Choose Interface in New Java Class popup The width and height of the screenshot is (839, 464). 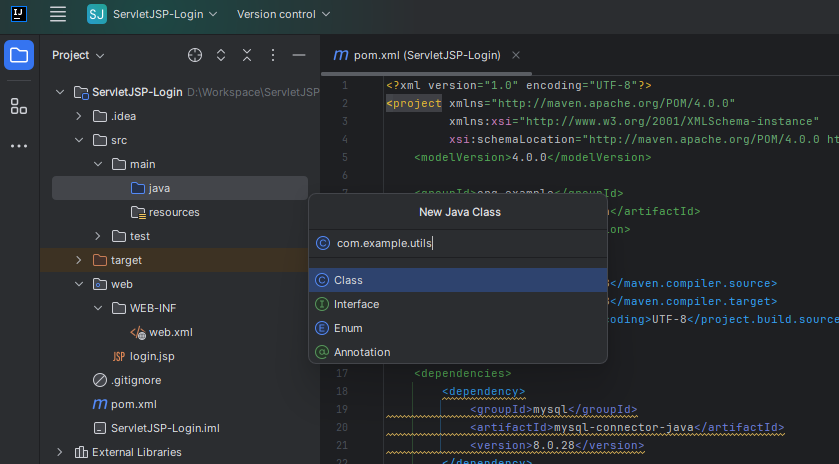(458, 304)
